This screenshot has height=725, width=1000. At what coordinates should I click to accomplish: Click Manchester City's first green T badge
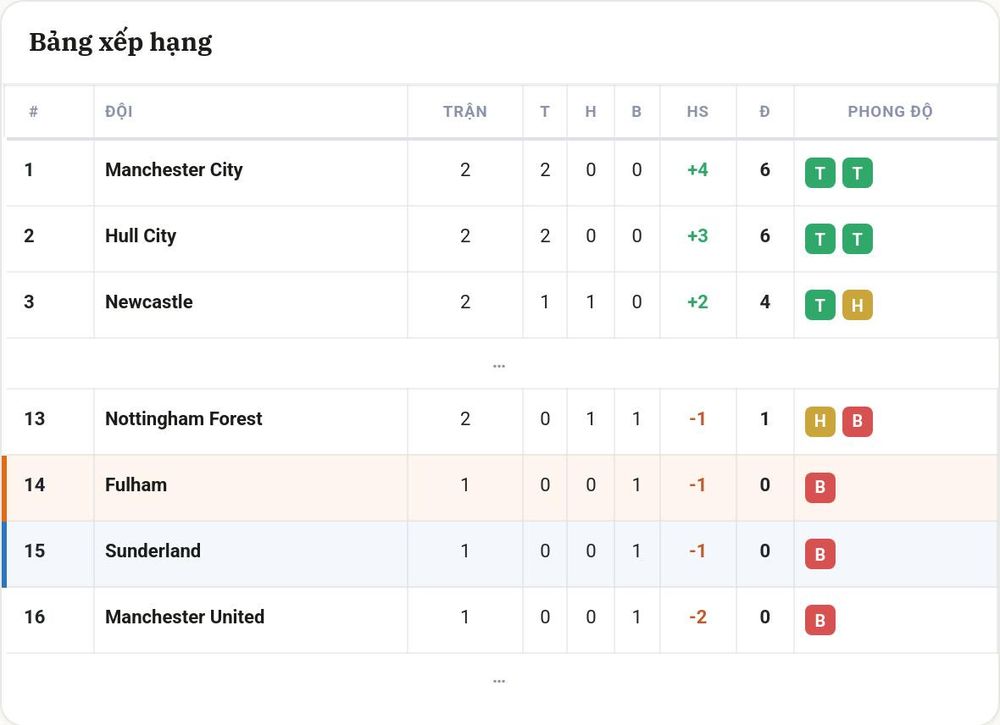coord(820,173)
